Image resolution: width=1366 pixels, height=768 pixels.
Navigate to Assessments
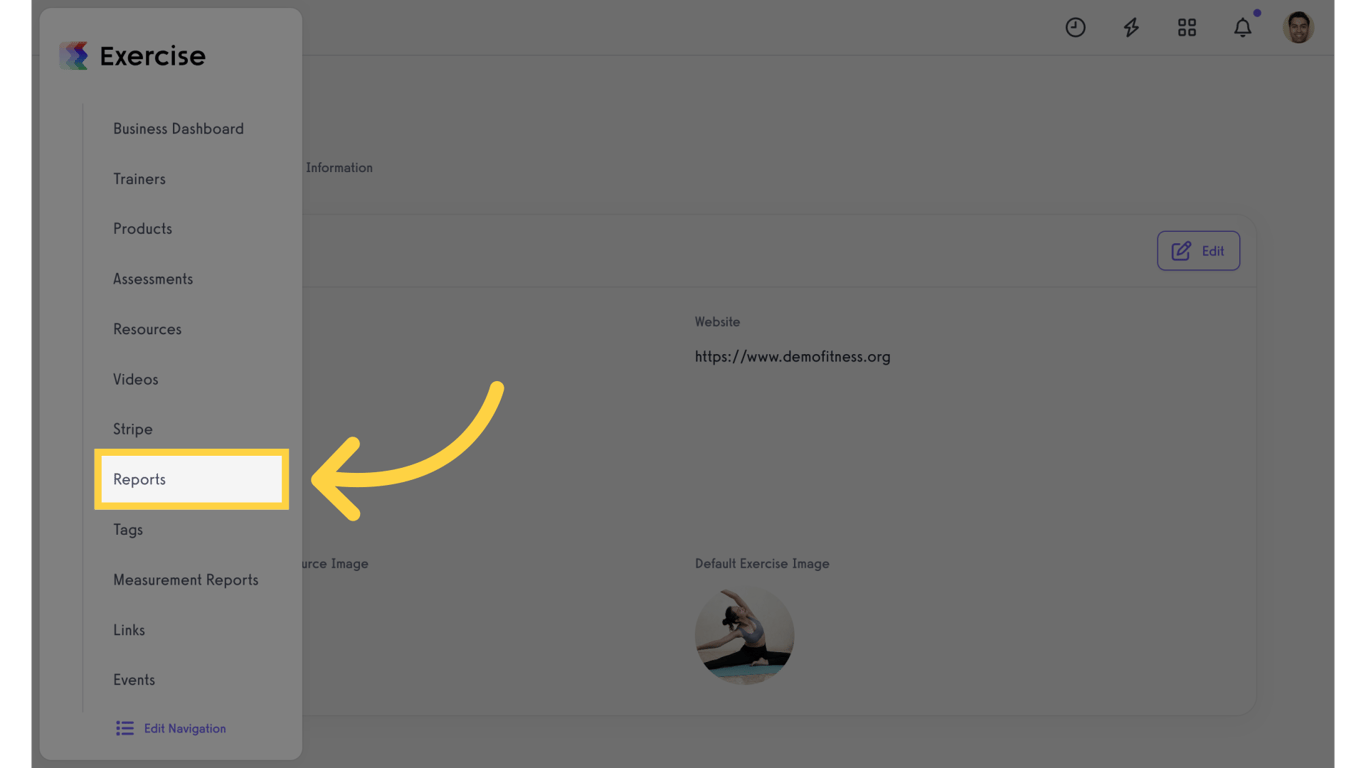point(153,279)
